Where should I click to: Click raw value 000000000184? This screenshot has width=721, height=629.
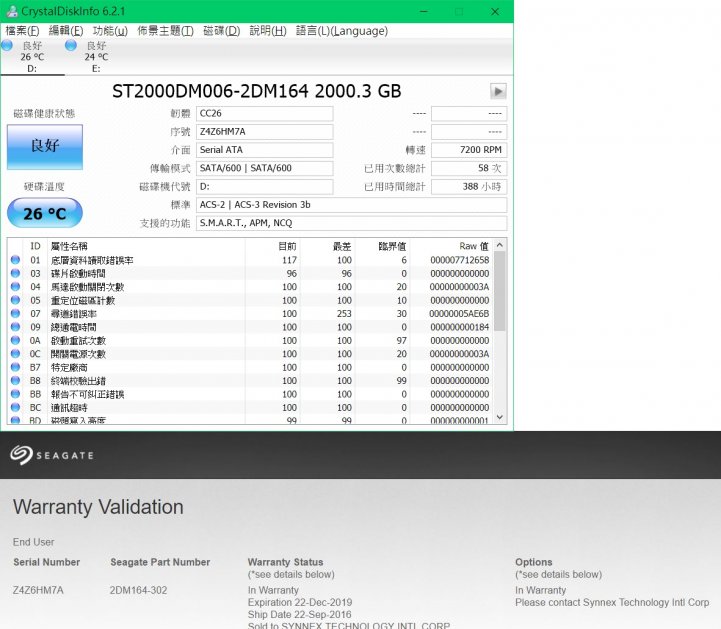click(x=459, y=327)
